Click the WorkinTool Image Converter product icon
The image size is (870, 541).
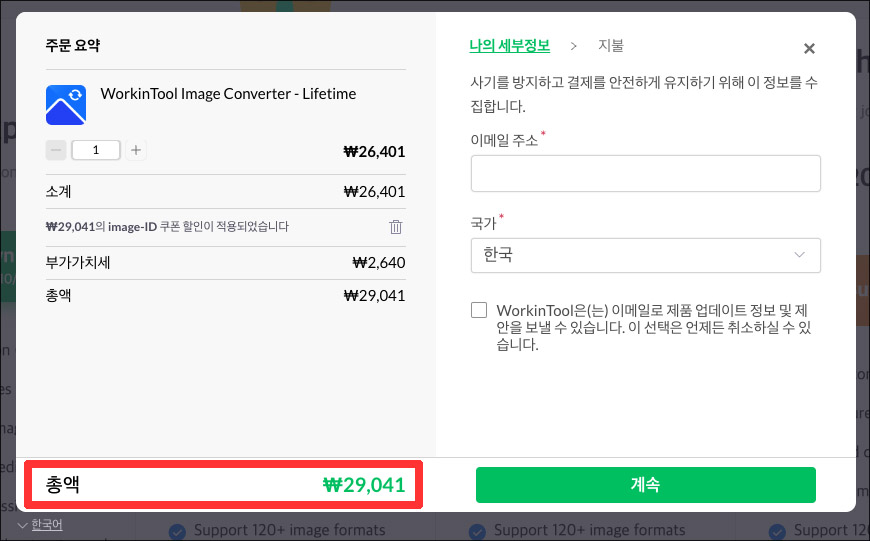pos(66,105)
